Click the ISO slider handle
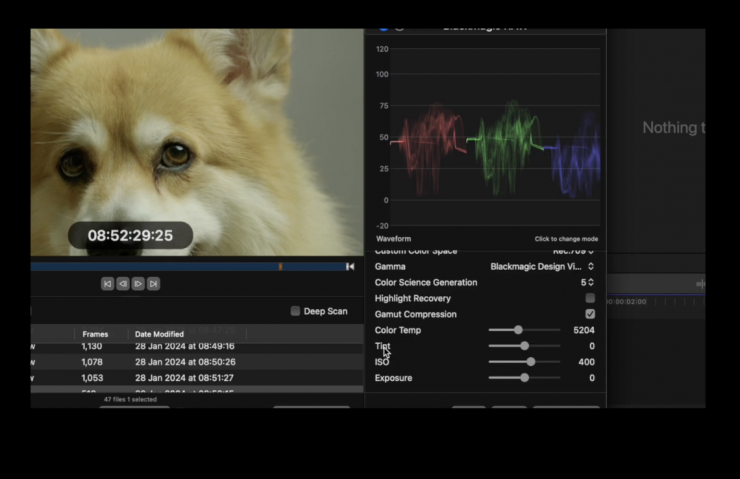 [x=530, y=362]
